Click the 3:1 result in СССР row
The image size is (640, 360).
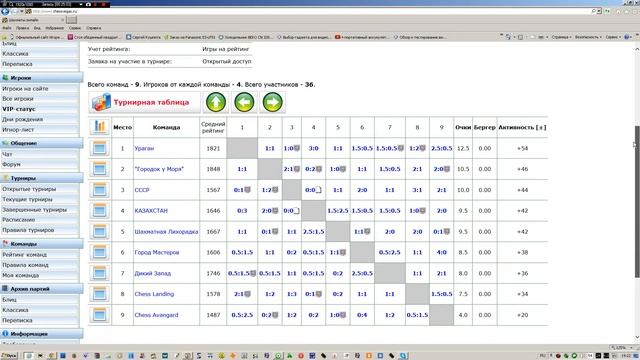click(x=417, y=190)
